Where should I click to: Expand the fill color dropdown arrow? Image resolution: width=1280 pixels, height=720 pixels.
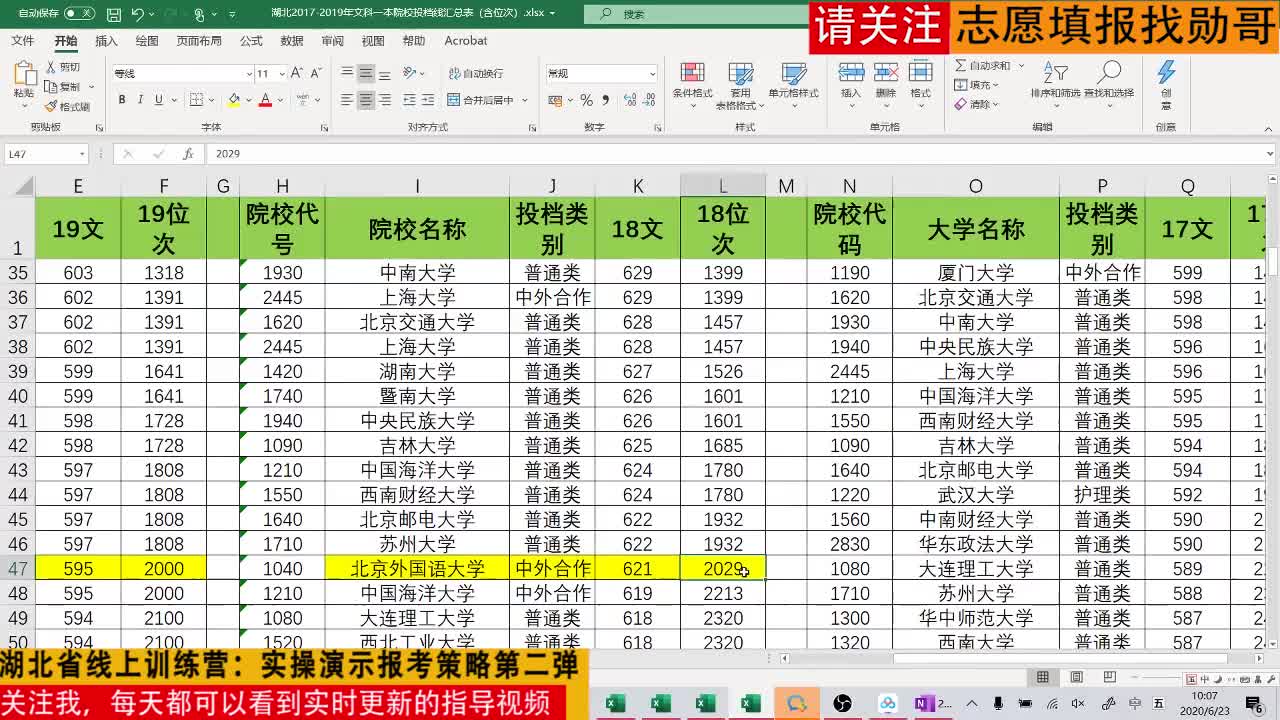coord(247,100)
